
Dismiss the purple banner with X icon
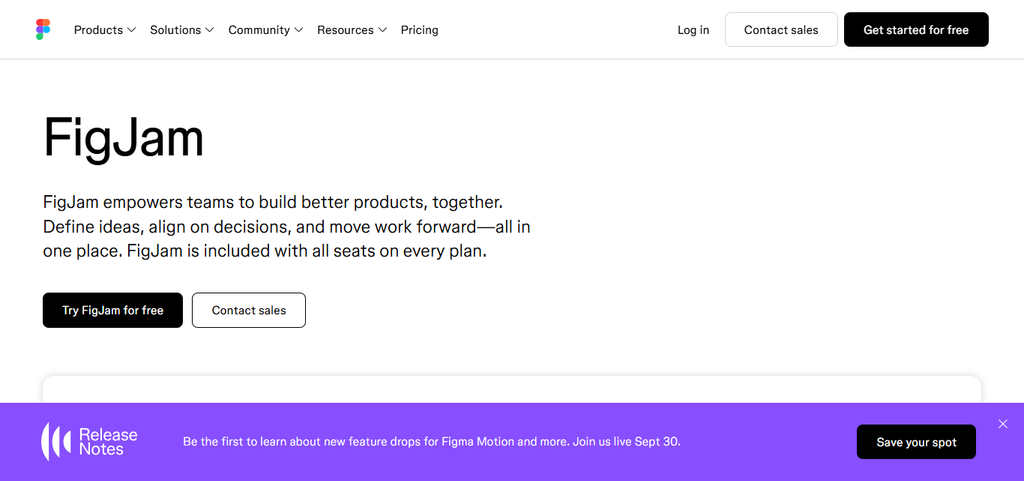click(x=1003, y=424)
